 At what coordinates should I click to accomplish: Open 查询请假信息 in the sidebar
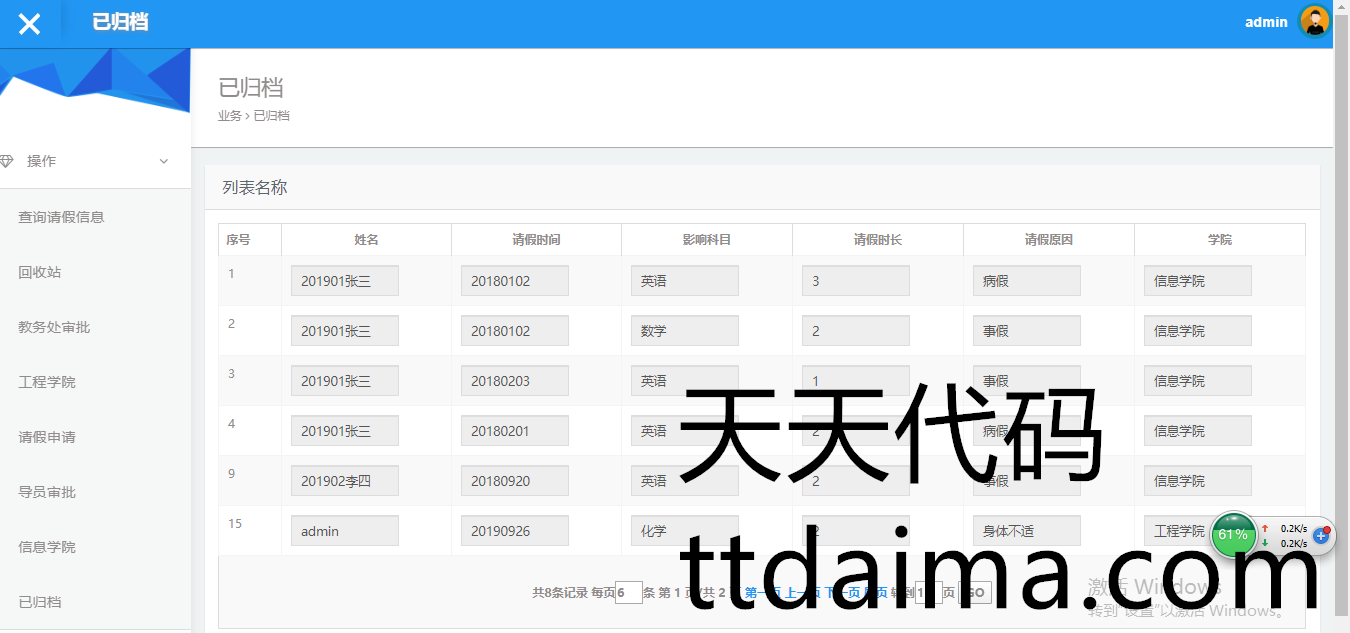click(61, 217)
